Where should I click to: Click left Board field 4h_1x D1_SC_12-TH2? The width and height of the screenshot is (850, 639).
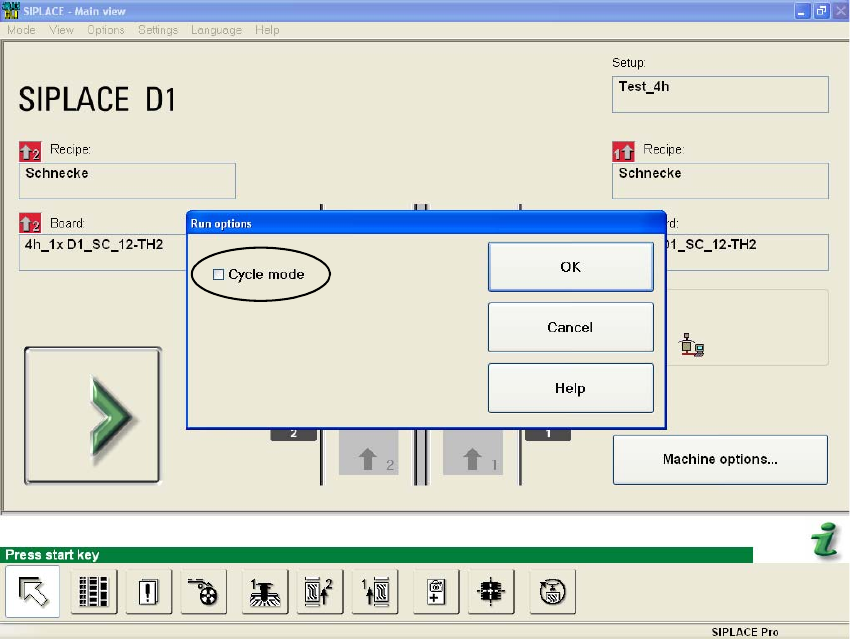(103, 252)
